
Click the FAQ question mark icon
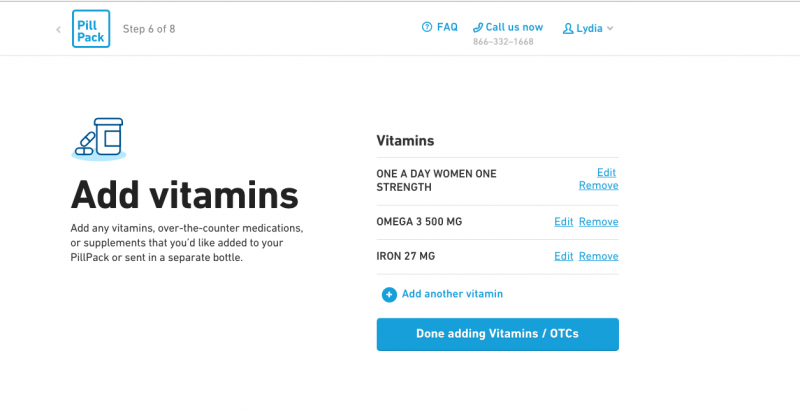click(x=427, y=28)
